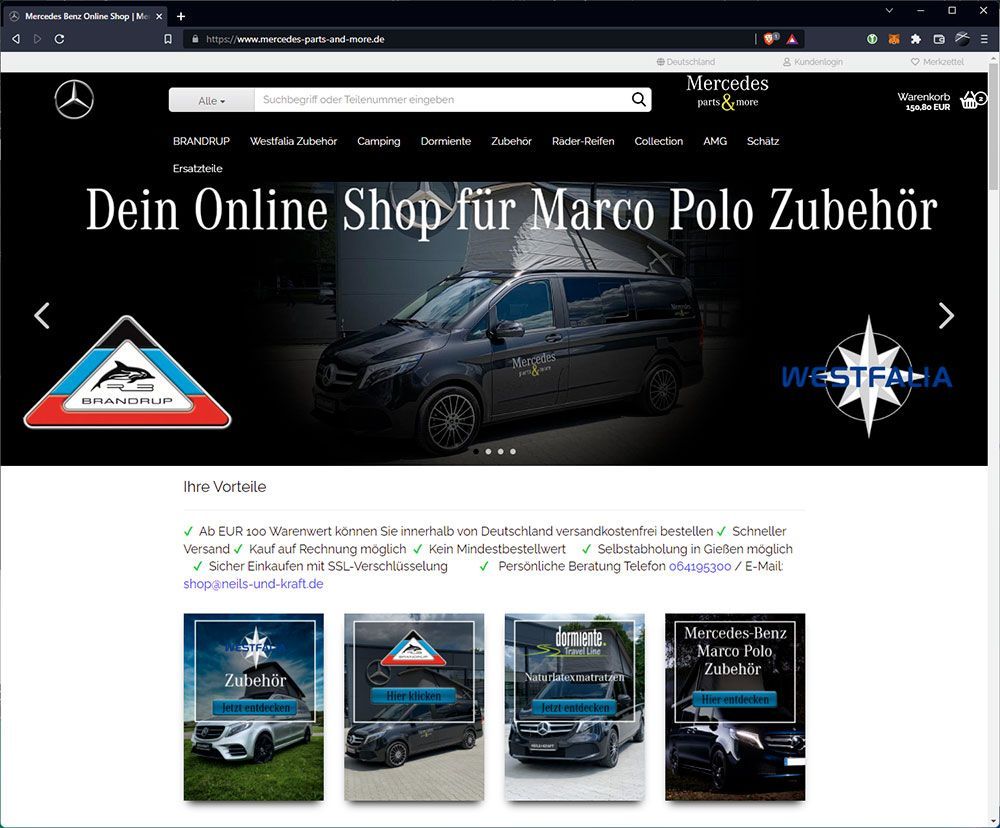Viewport: 1000px width, 828px height.
Task: Click the BRANDRUP triangle logo in the banner
Action: 128,373
